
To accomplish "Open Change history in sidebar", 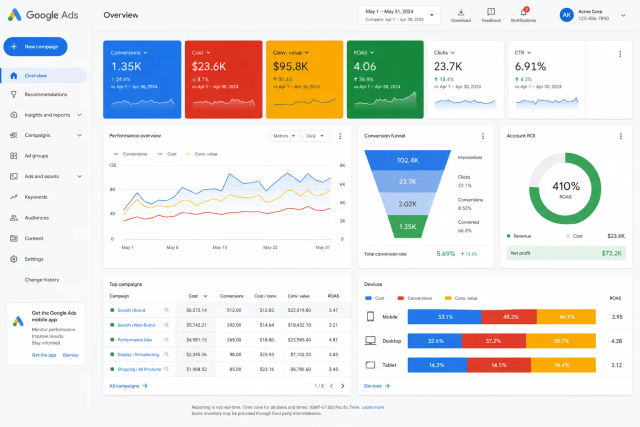I will (x=42, y=280).
